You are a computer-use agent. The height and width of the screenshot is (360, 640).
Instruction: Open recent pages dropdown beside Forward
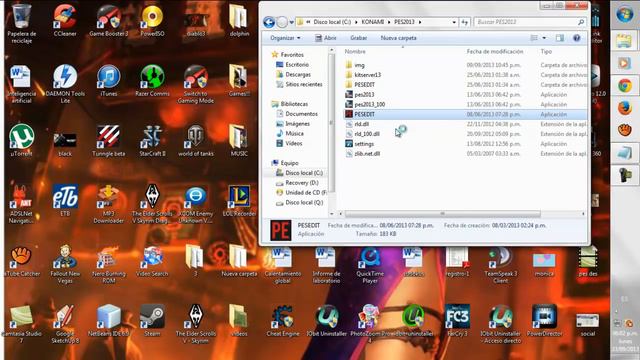click(x=291, y=22)
